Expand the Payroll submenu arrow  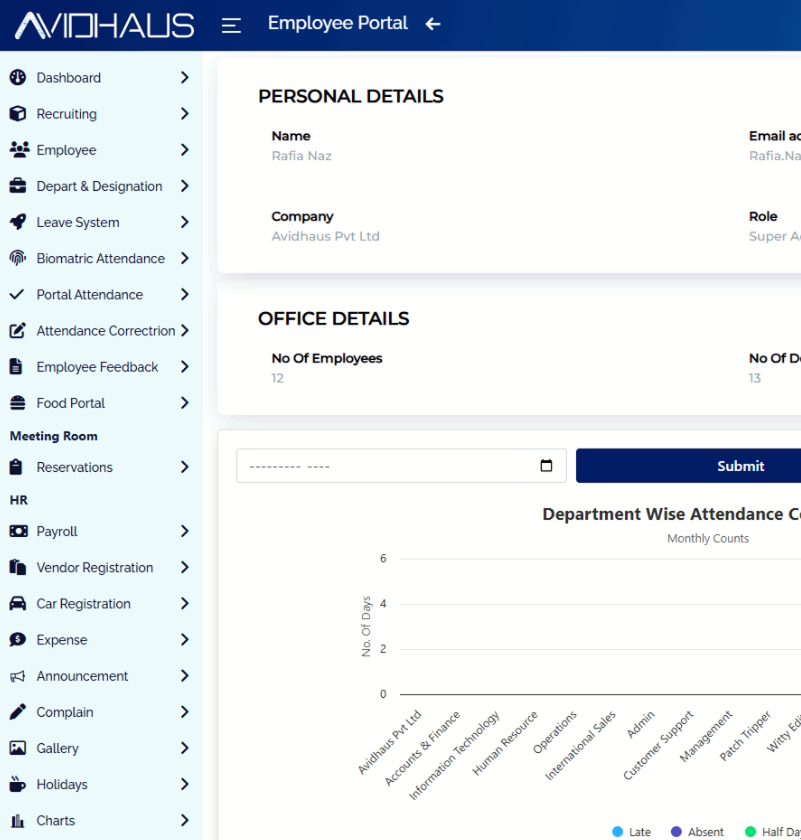tap(184, 531)
